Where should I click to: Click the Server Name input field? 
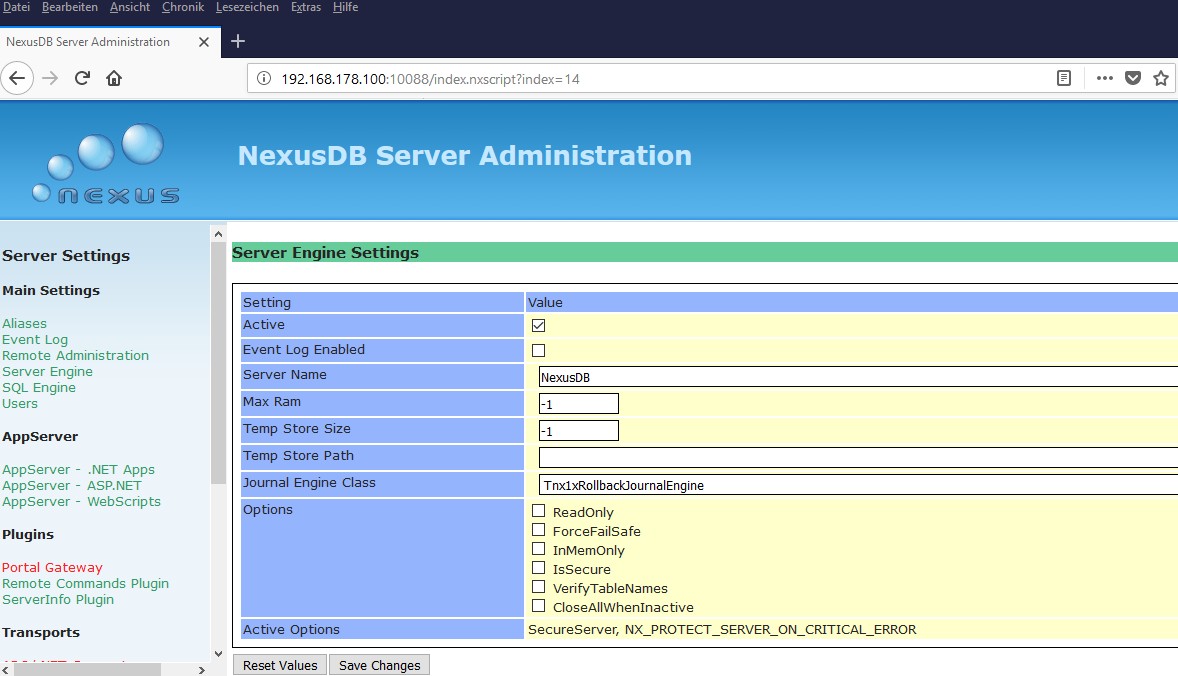[858, 377]
